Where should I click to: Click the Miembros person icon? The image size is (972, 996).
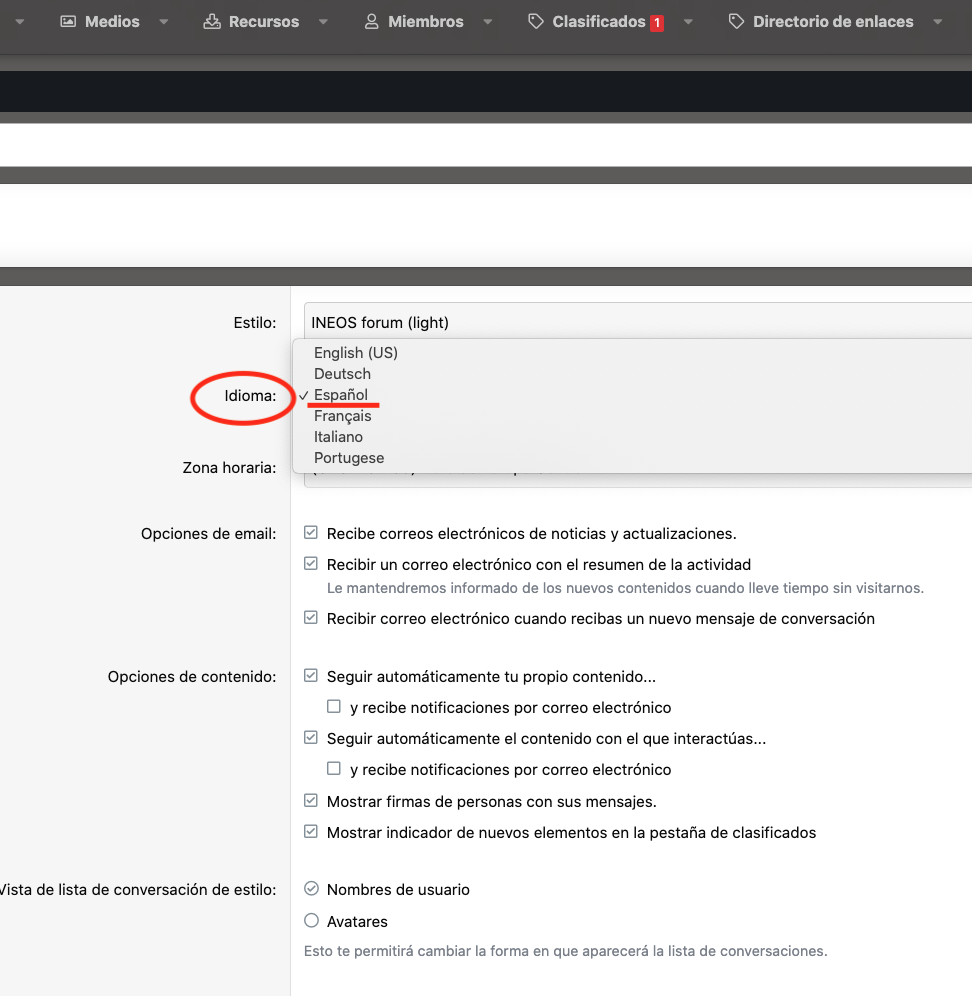click(x=370, y=21)
